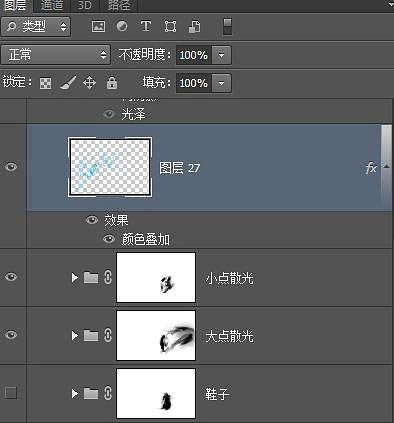Hide the 大点散光 group
394x423 pixels.
(11, 334)
